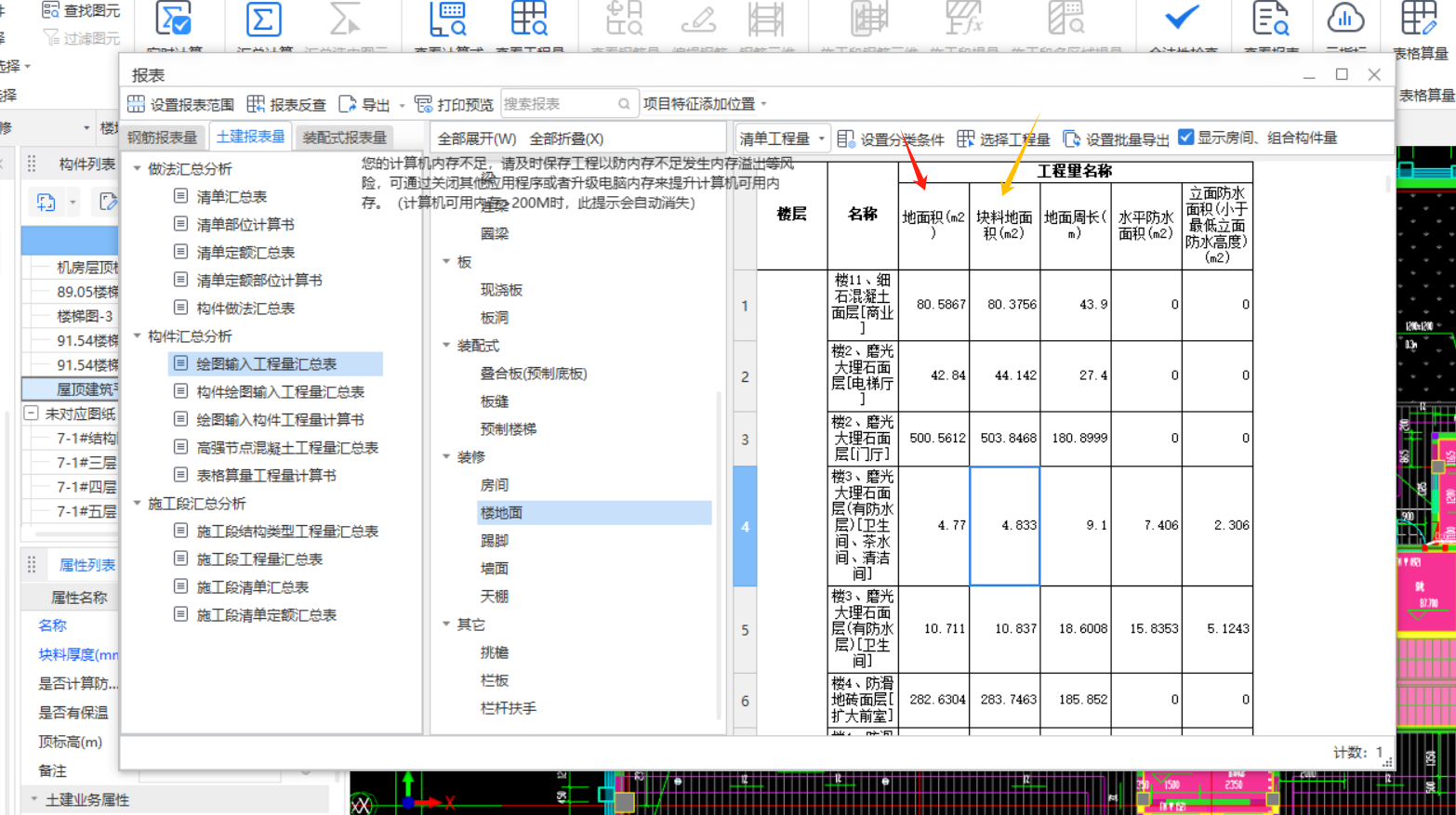Select the 踢脚 category
The height and width of the screenshot is (815, 1456).
pyautogui.click(x=494, y=540)
